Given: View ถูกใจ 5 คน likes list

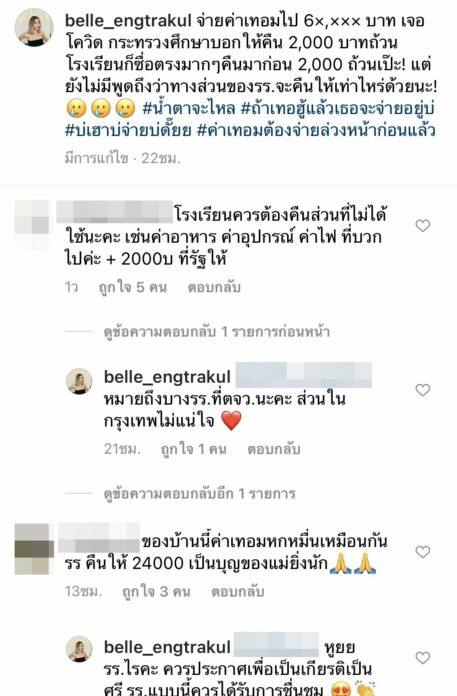Looking at the screenshot, I should click(133, 287).
